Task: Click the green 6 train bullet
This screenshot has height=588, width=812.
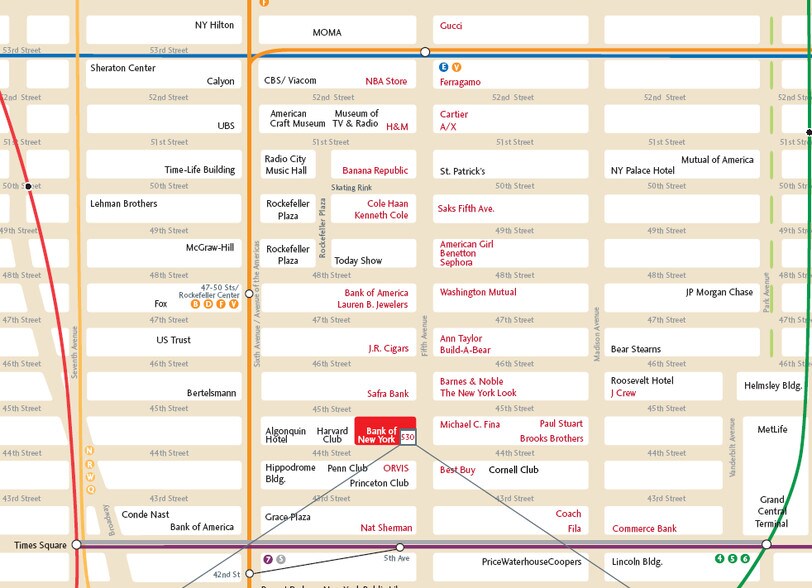Action: [x=745, y=558]
